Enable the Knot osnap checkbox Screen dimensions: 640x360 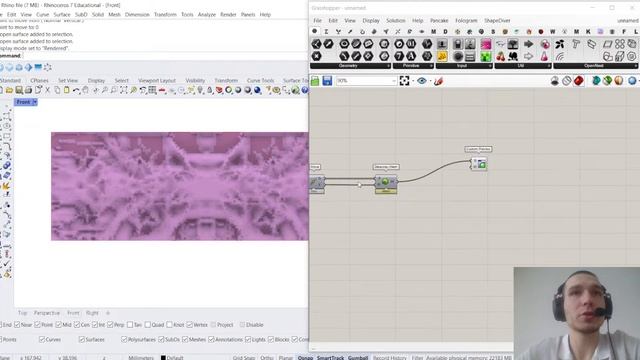[169, 325]
